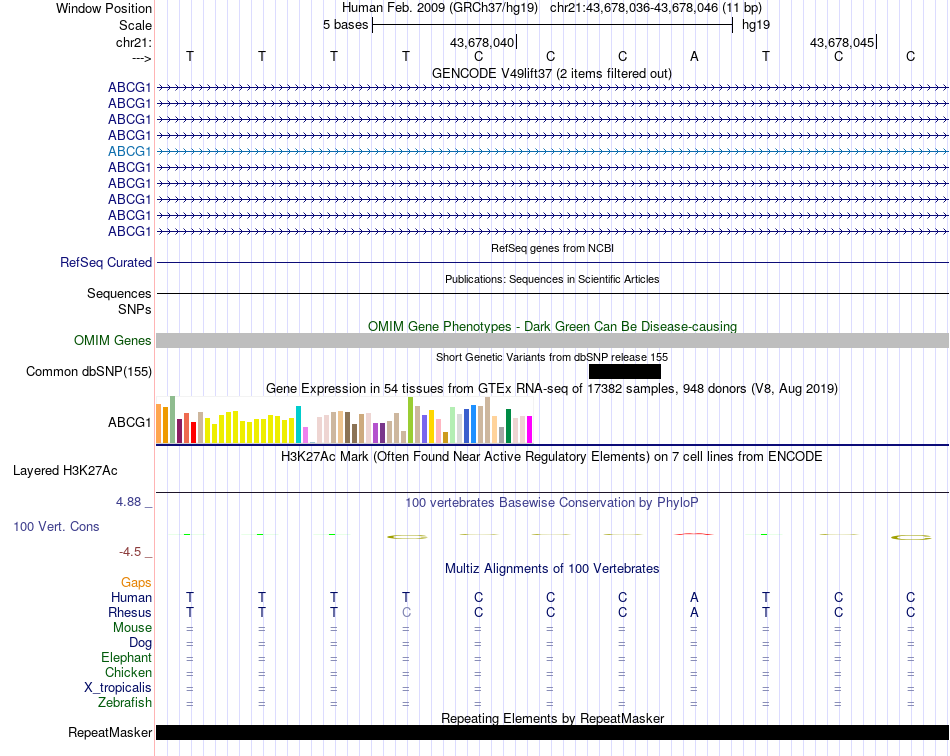This screenshot has height=756, width=950.
Task: Click the gray OMIM Genes bar
Action: (553, 340)
